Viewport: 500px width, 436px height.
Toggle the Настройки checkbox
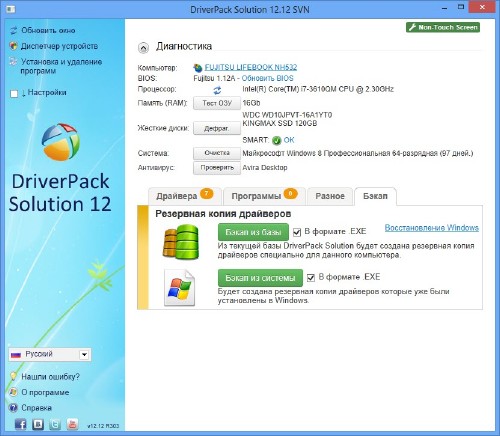(14, 94)
